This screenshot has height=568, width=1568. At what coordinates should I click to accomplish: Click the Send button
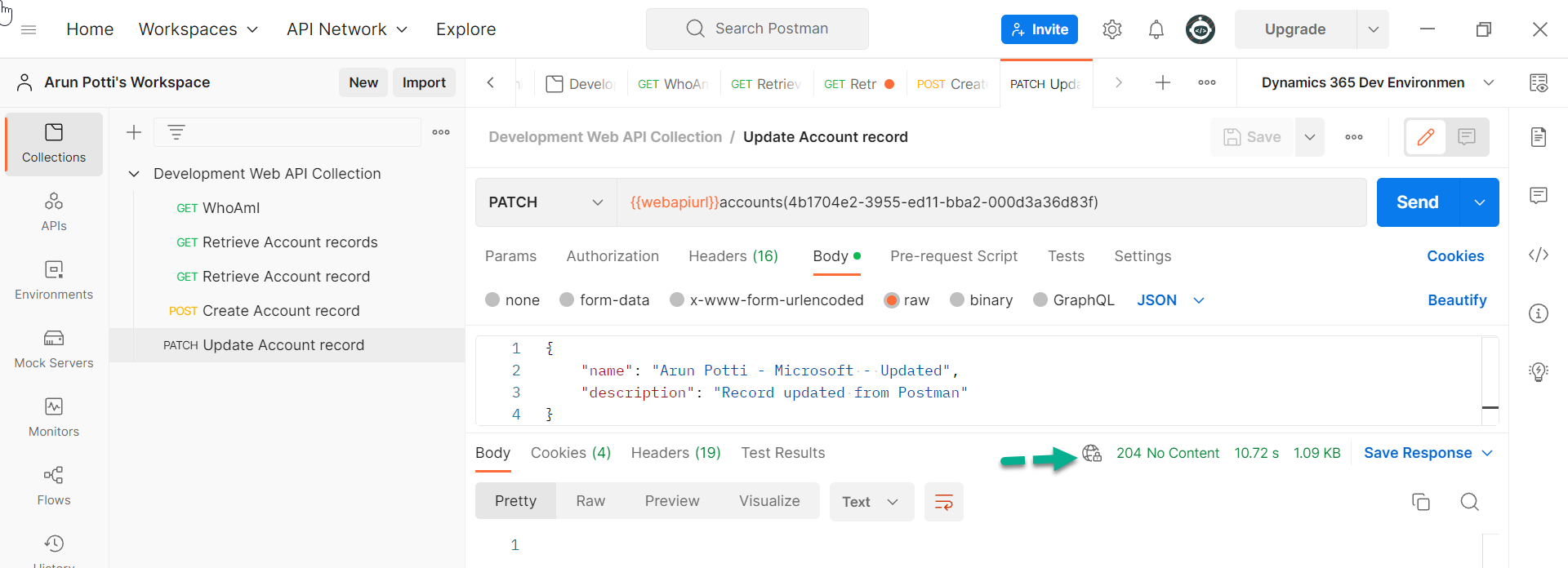point(1418,202)
